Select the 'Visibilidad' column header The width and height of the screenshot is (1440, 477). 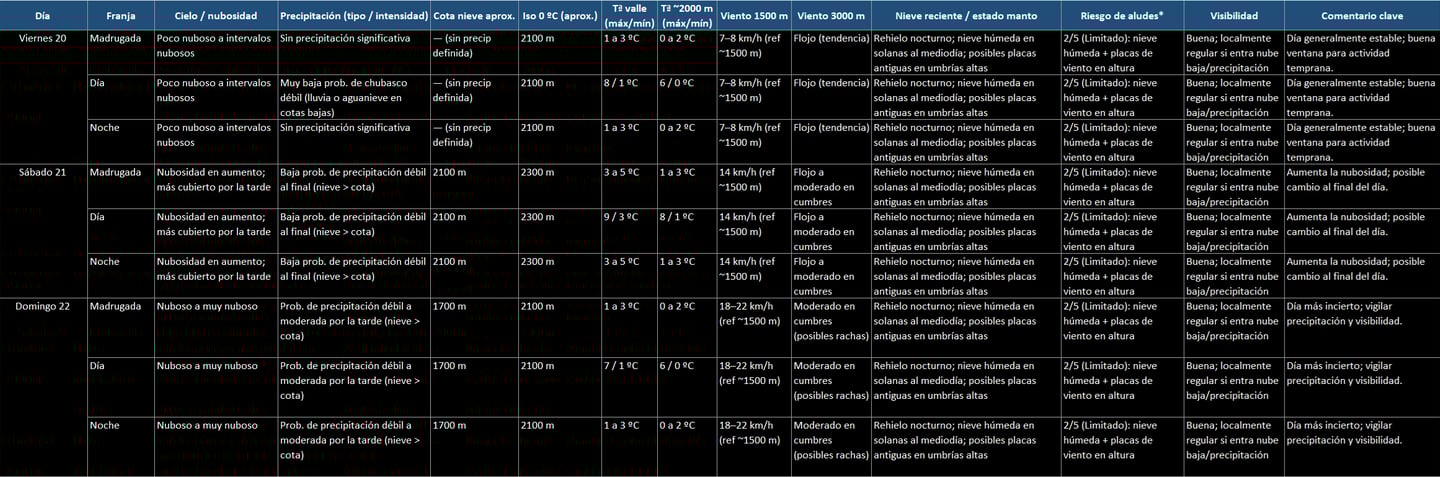[1234, 16]
